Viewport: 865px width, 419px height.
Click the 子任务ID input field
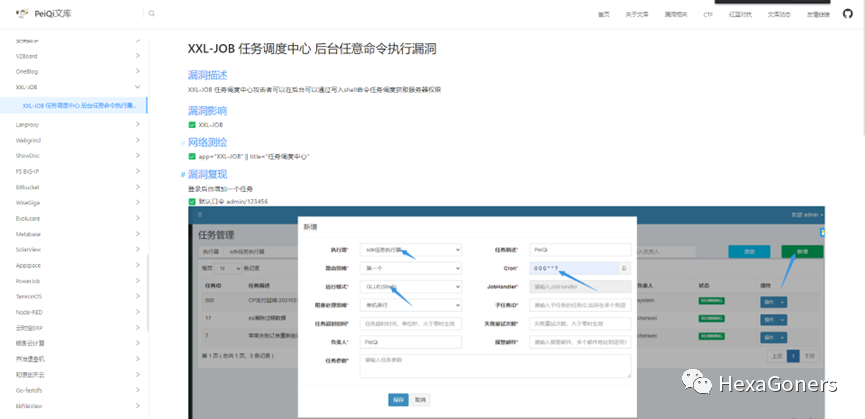click(580, 305)
